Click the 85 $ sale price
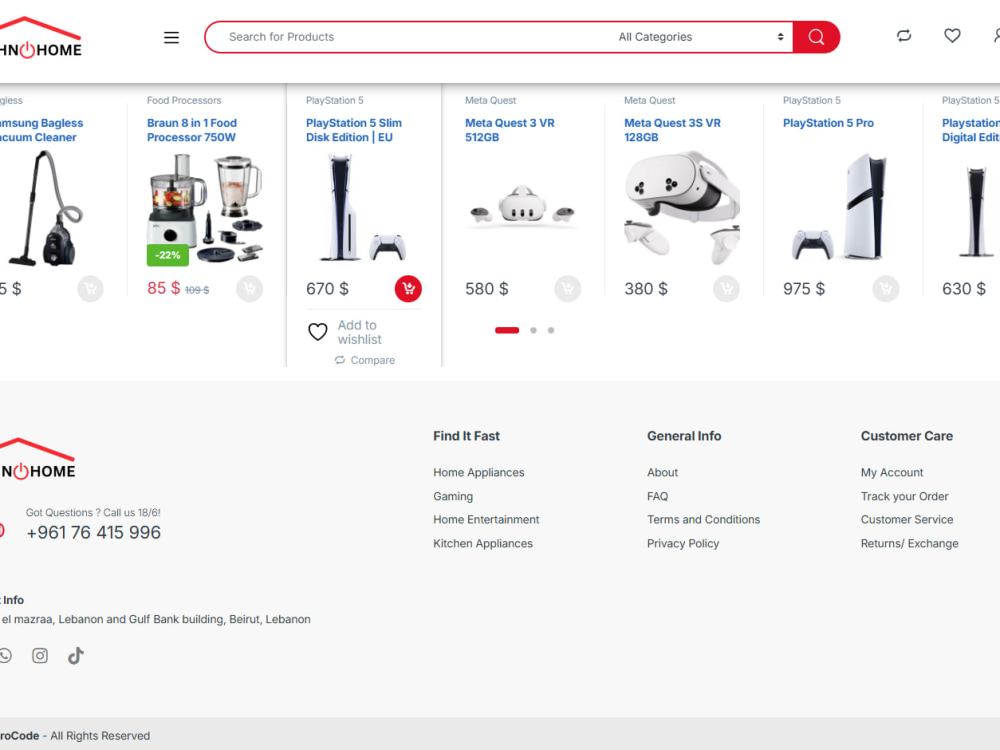Viewport: 1000px width, 750px height. 164,288
